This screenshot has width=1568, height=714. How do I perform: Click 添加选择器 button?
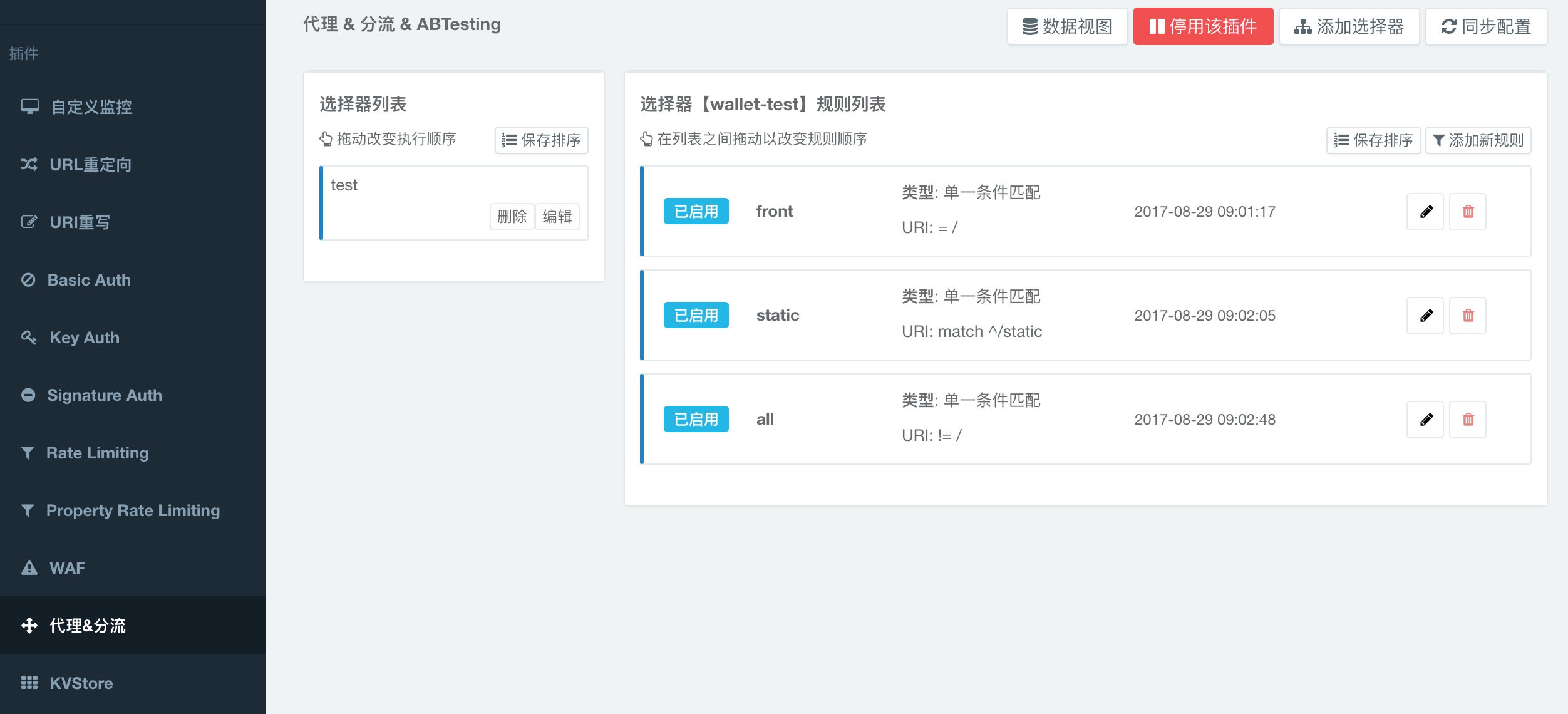(1349, 26)
